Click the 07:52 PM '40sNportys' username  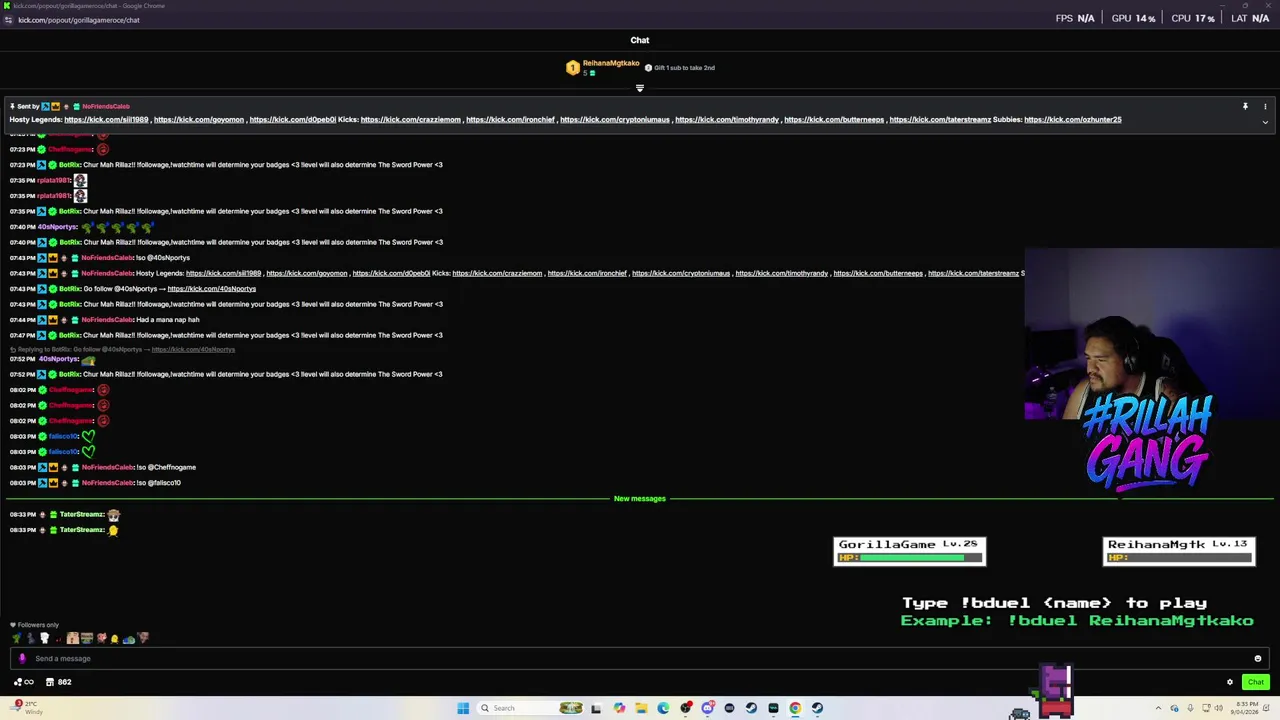point(58,359)
